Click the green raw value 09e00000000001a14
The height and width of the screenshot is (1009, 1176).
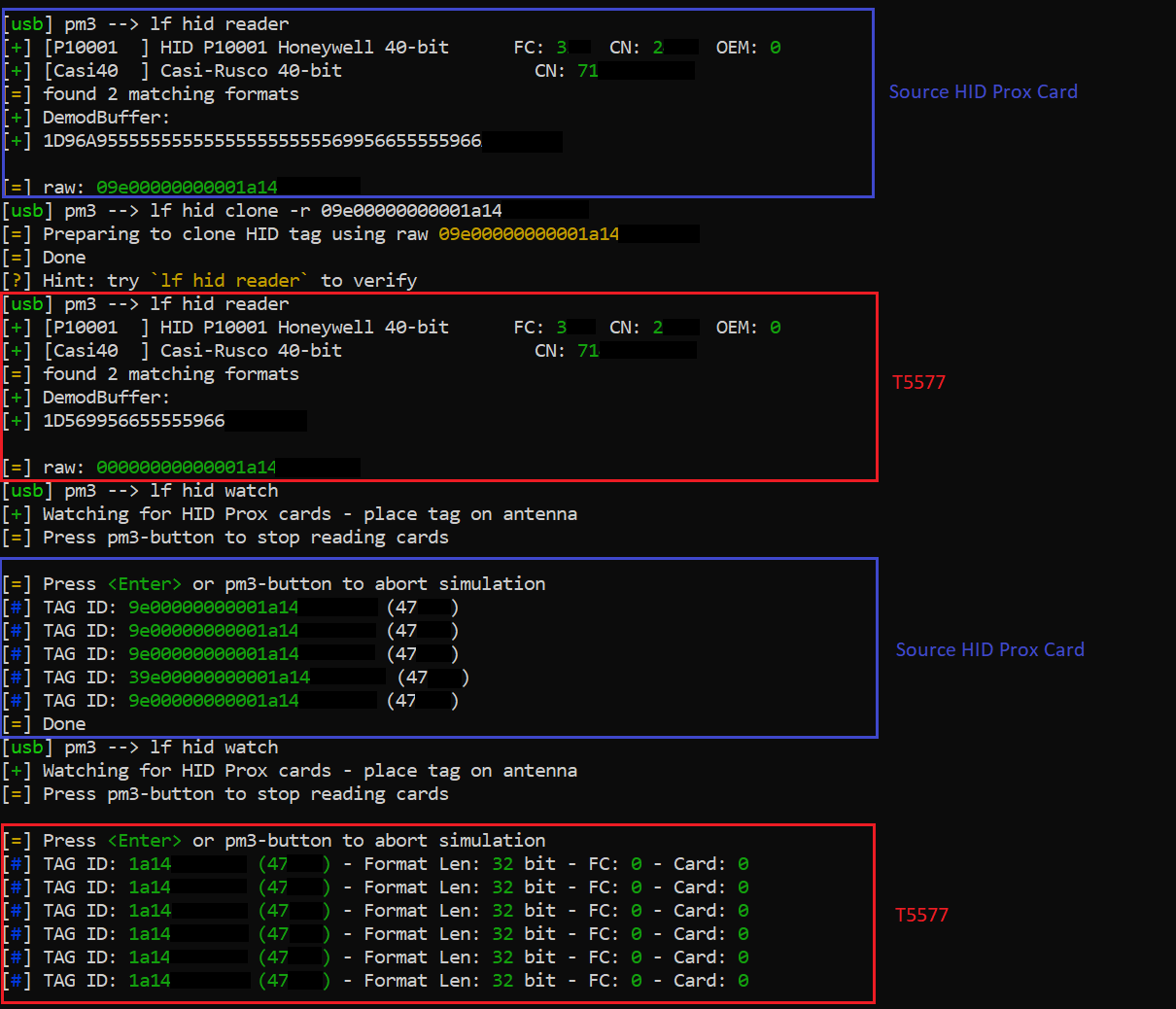[x=187, y=188]
